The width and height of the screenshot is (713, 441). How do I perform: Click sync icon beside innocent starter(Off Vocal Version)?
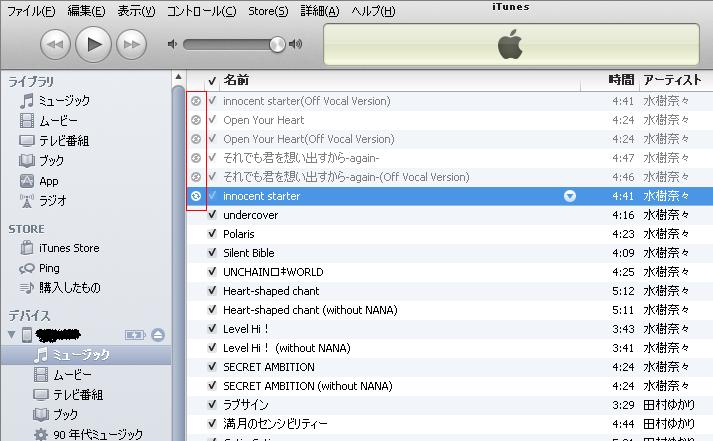coord(196,101)
